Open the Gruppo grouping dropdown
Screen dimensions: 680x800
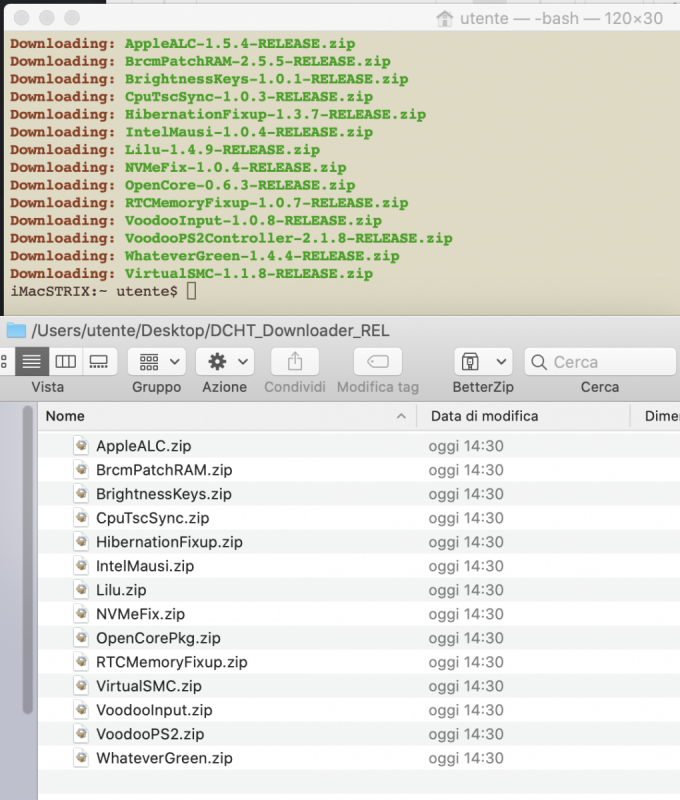coord(159,362)
